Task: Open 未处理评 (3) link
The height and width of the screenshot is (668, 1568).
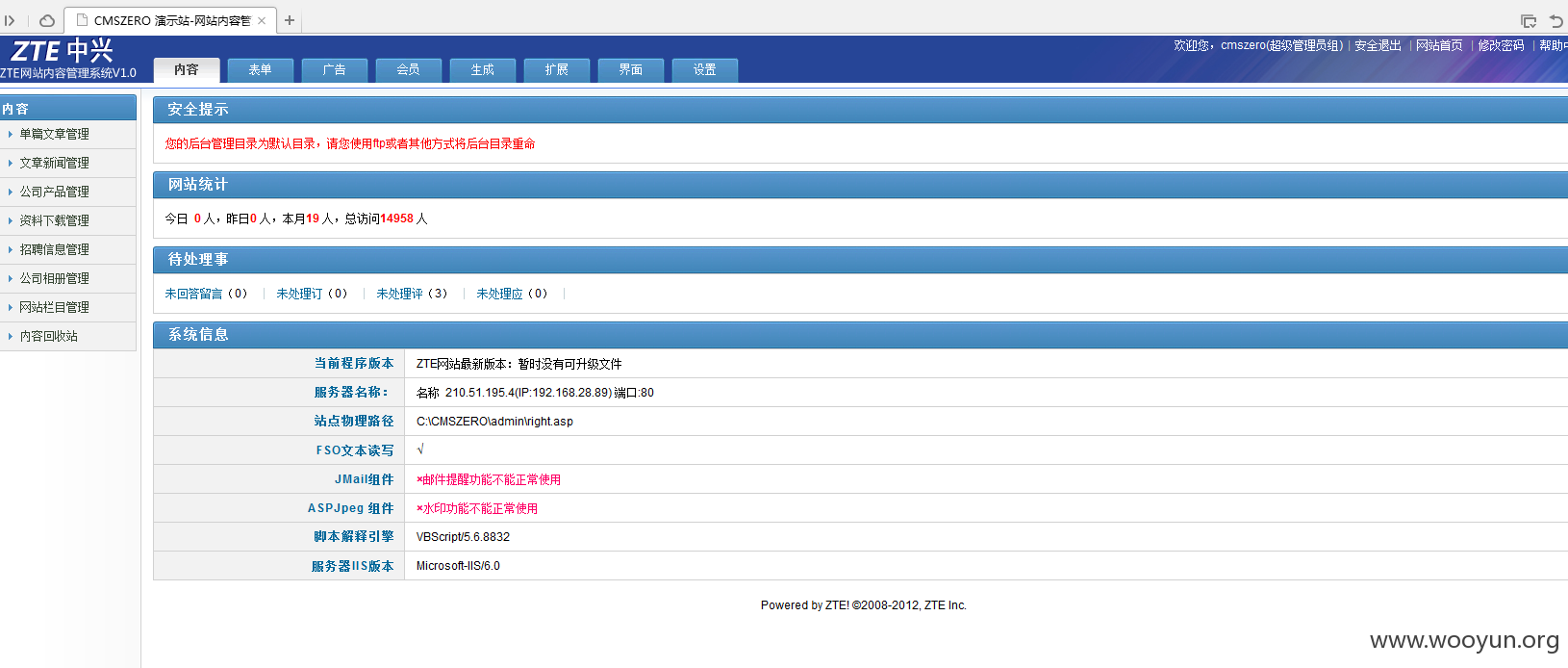Action: point(413,294)
